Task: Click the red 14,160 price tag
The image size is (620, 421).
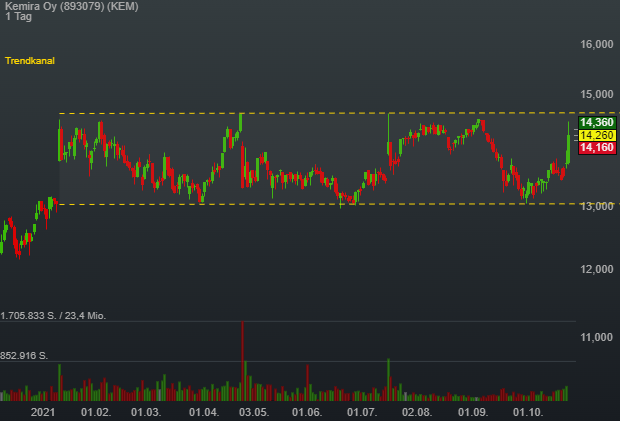Action: 597,148
